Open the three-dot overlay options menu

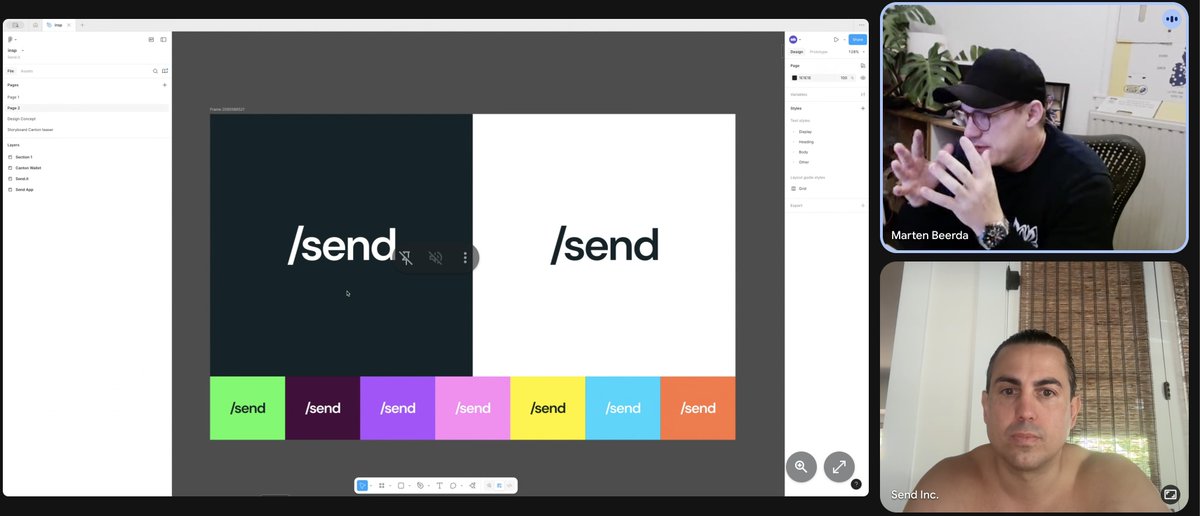465,257
